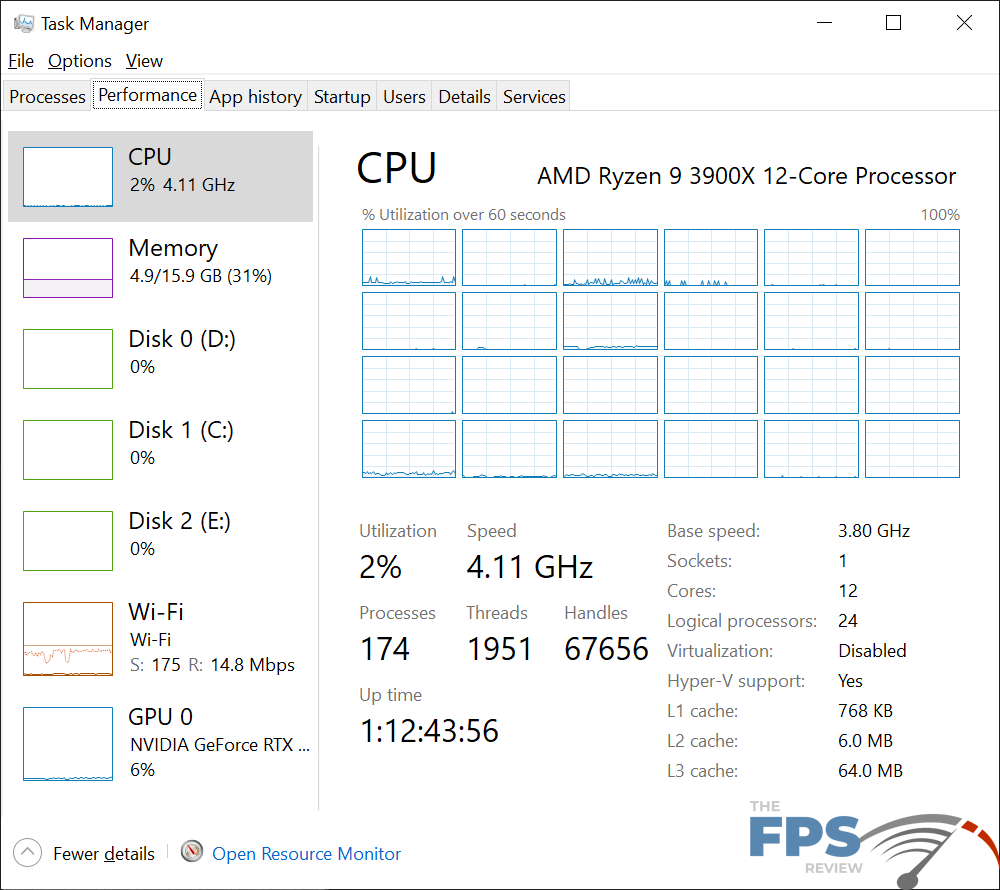Click the Base speed value 3.80 GHz

pos(874,531)
